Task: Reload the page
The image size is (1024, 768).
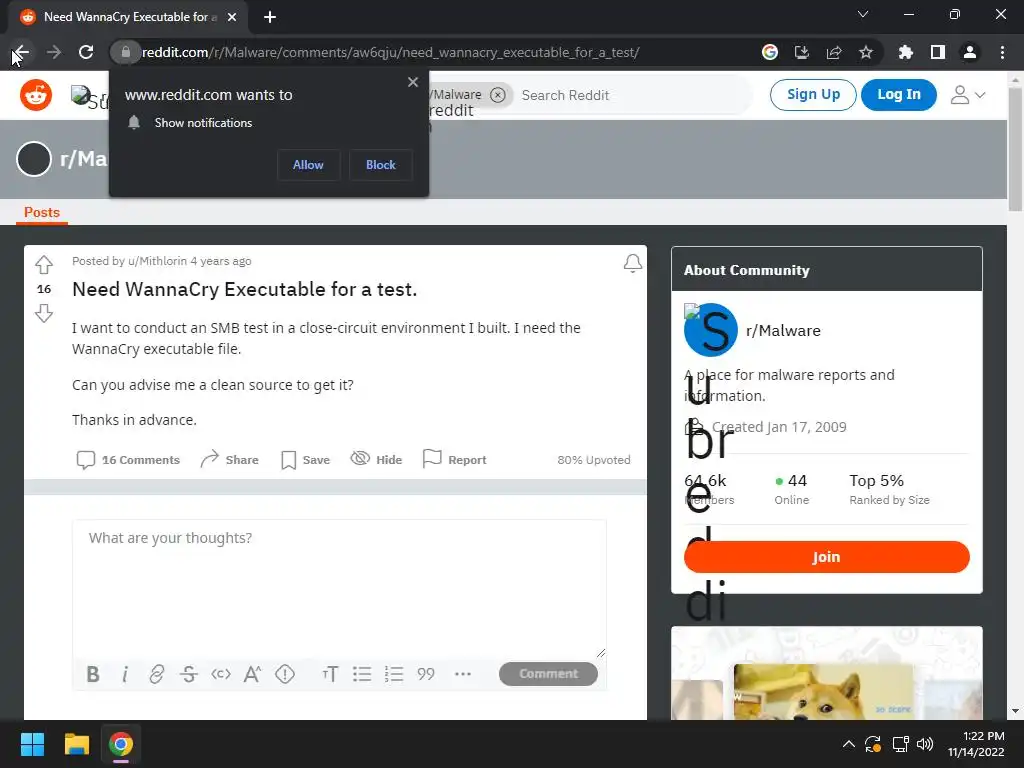Action: tap(86, 52)
